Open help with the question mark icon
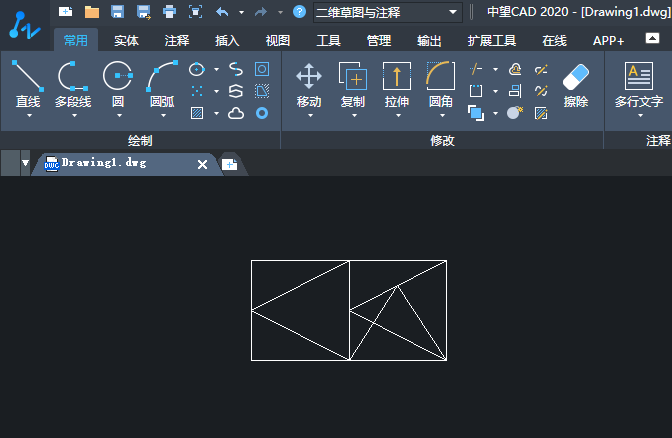 point(299,12)
